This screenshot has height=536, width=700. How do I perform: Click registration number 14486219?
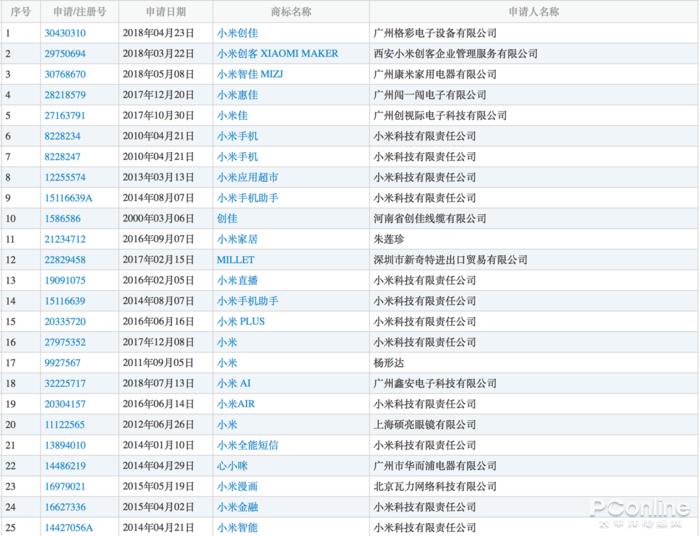pos(65,466)
